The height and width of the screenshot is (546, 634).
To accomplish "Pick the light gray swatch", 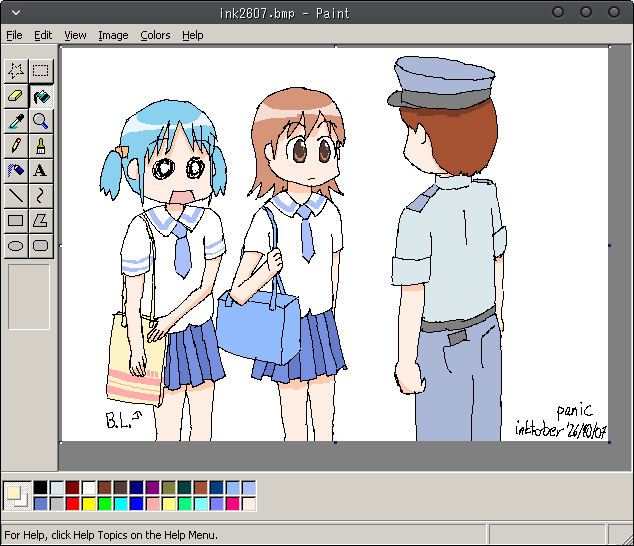I will [x=57, y=504].
